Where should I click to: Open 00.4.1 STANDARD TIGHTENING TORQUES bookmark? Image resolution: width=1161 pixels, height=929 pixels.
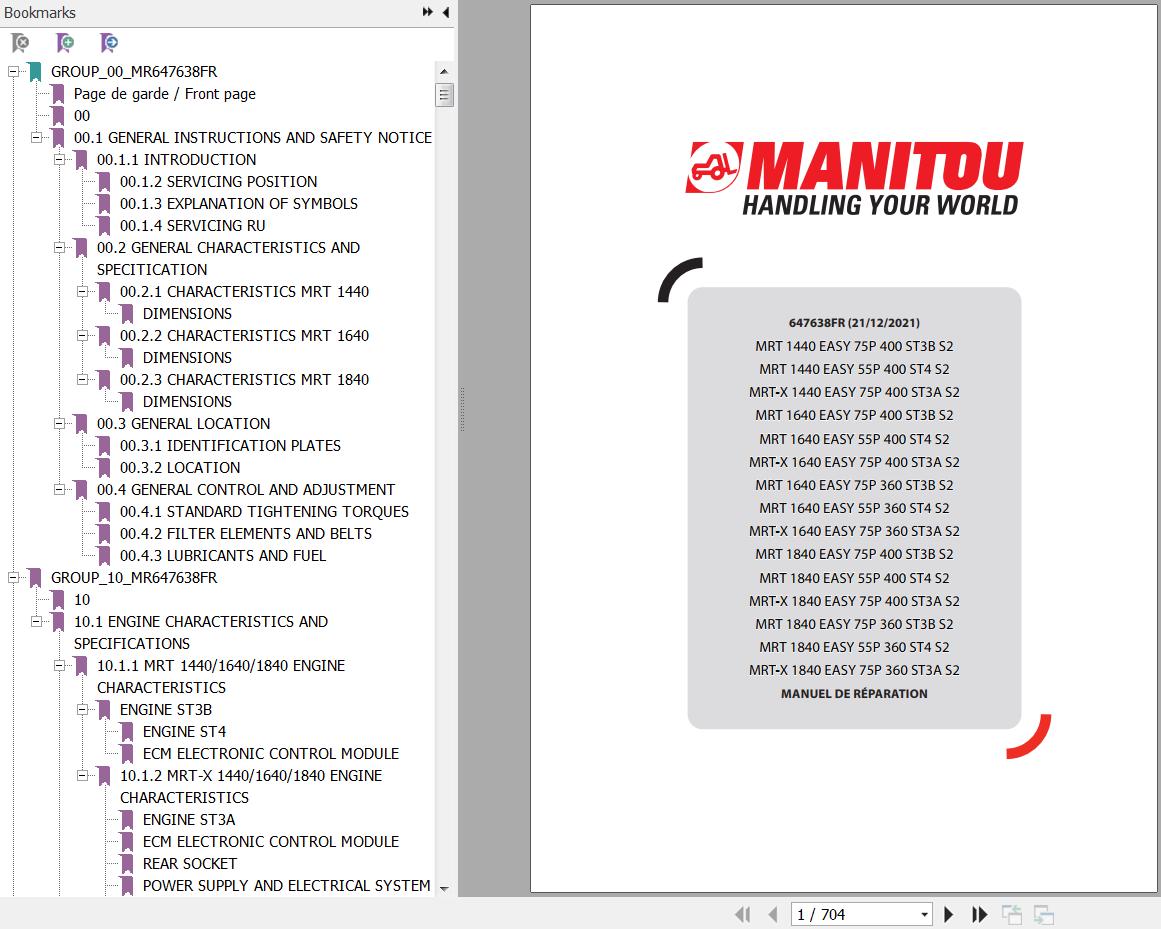264,512
